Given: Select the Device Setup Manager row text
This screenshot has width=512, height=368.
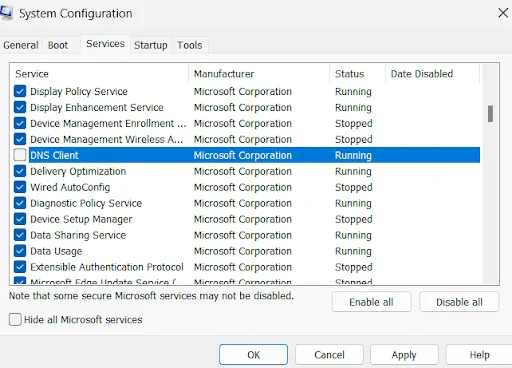Looking at the screenshot, I should click(x=81, y=219).
